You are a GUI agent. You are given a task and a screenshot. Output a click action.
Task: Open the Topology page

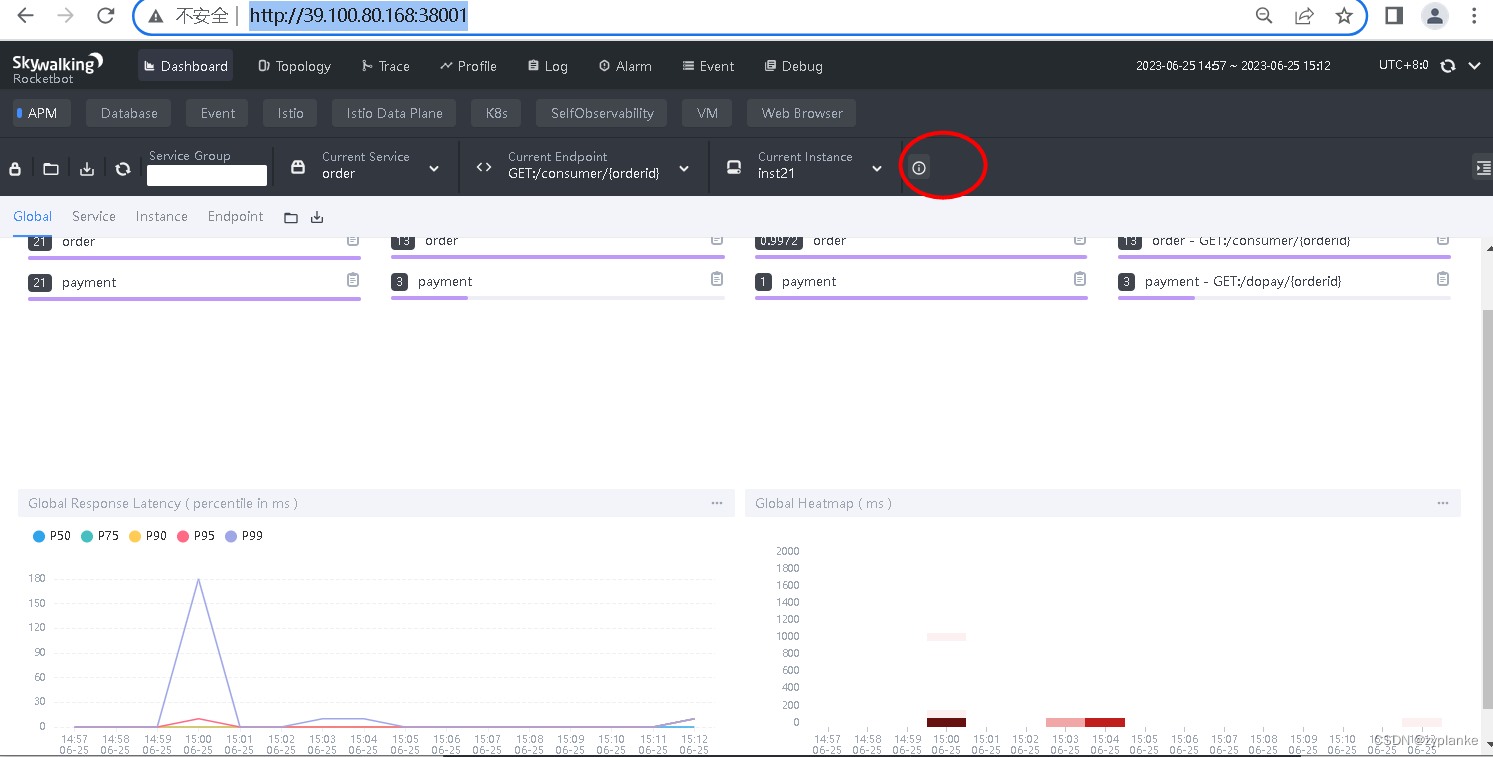click(294, 66)
